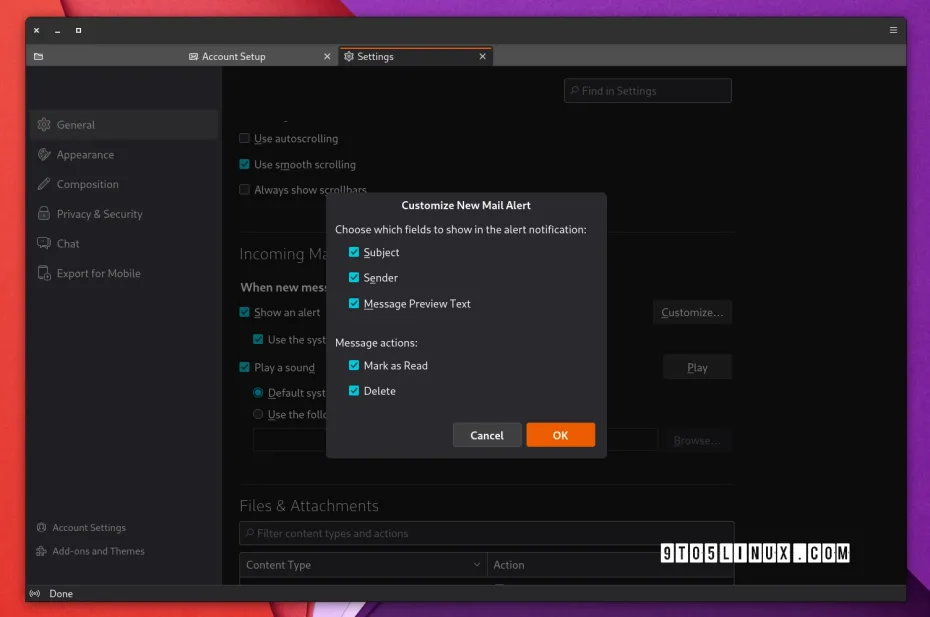Screen dimensions: 930x617
Task: Open the General settings category
Action: (123, 125)
